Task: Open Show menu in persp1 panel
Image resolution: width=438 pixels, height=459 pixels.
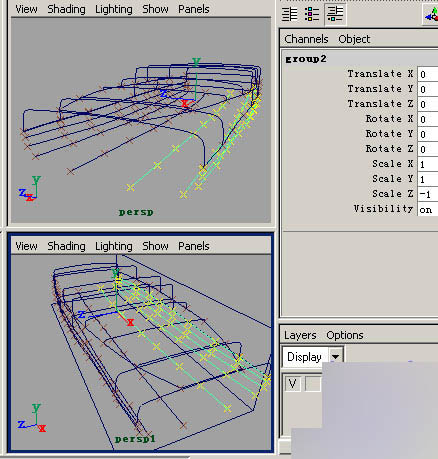Action: [155, 246]
